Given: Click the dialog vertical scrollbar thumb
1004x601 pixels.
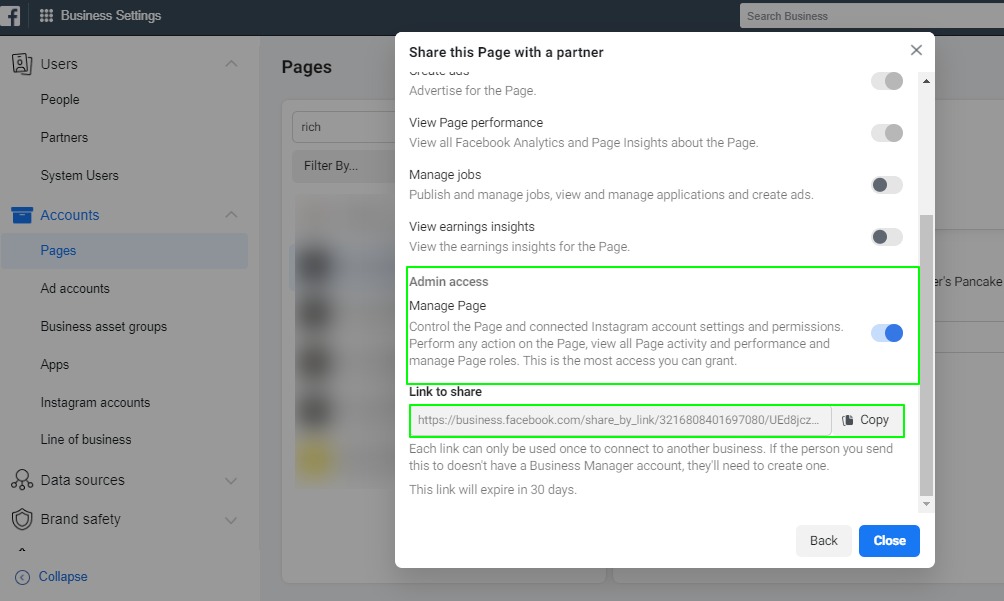Looking at the screenshot, I should tap(926, 355).
